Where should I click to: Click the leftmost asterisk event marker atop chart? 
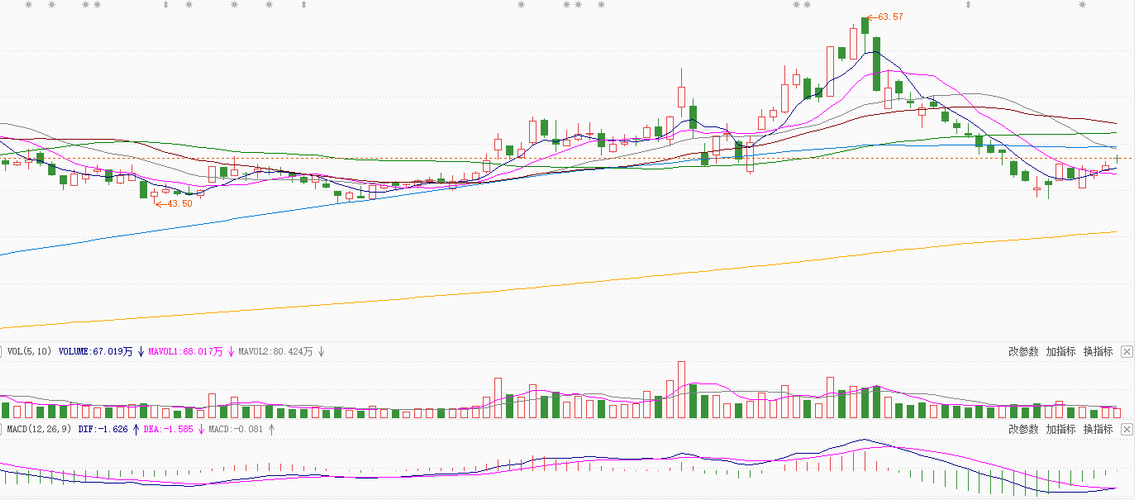pyautogui.click(x=29, y=5)
